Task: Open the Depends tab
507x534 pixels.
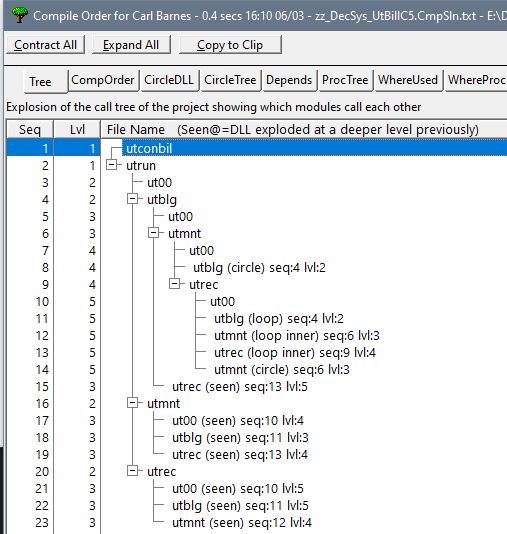Action: tap(289, 80)
